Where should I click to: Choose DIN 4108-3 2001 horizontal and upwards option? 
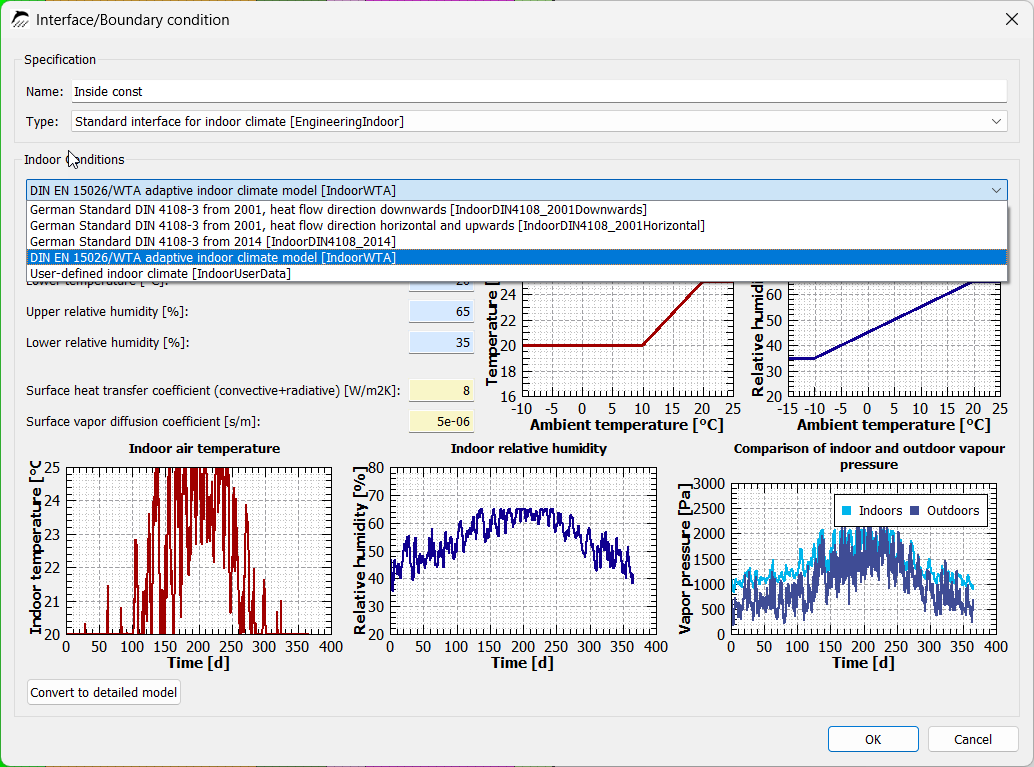pyautogui.click(x=517, y=226)
